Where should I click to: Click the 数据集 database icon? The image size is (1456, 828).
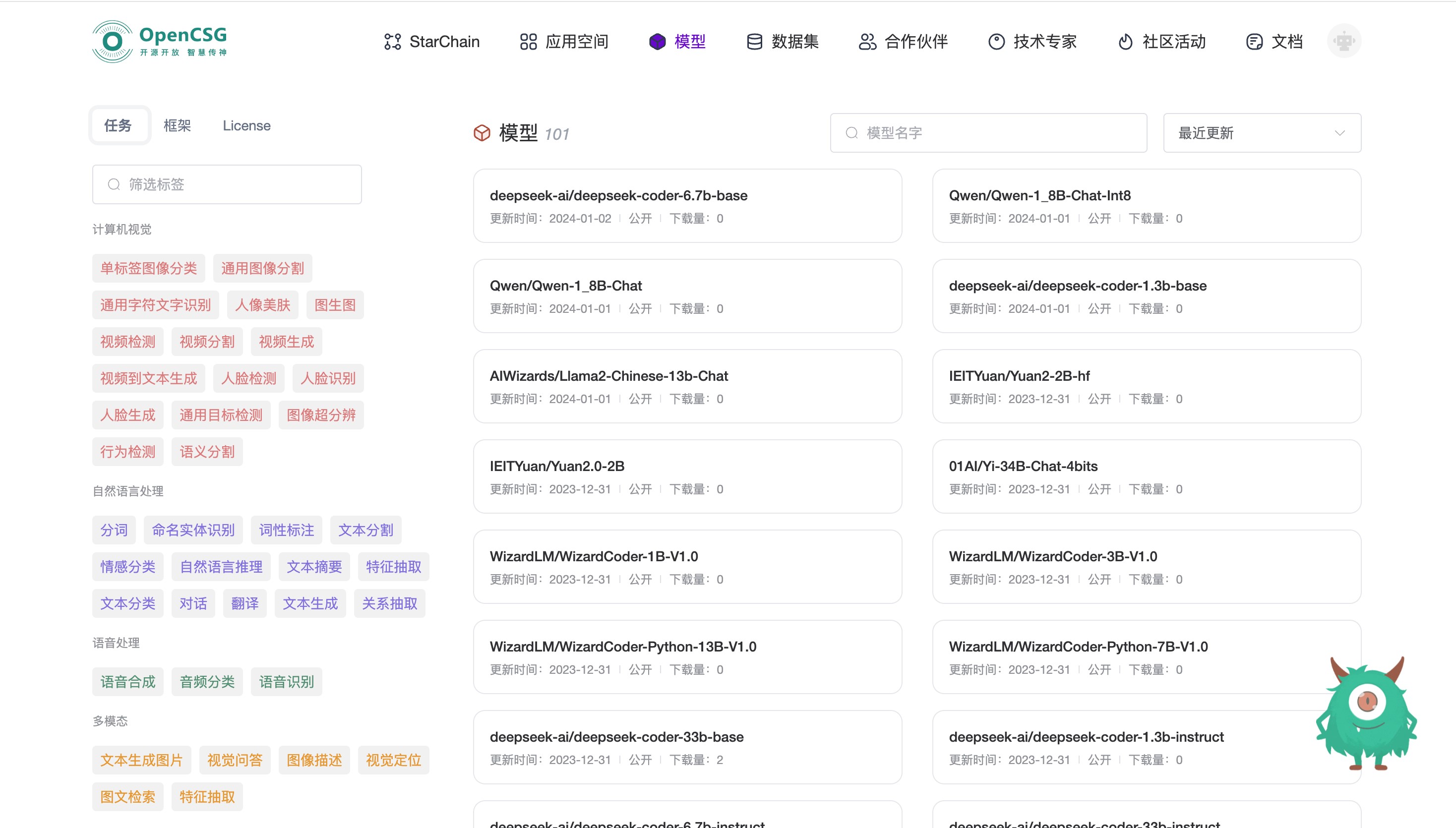[754, 42]
